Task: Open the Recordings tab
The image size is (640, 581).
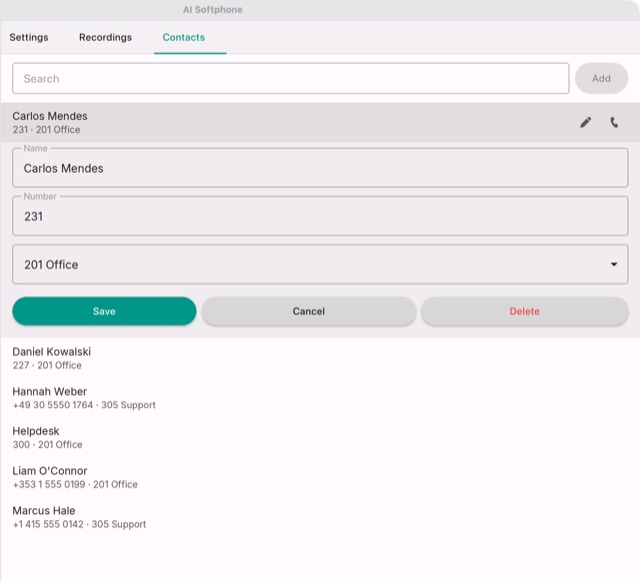Action: 105,37
